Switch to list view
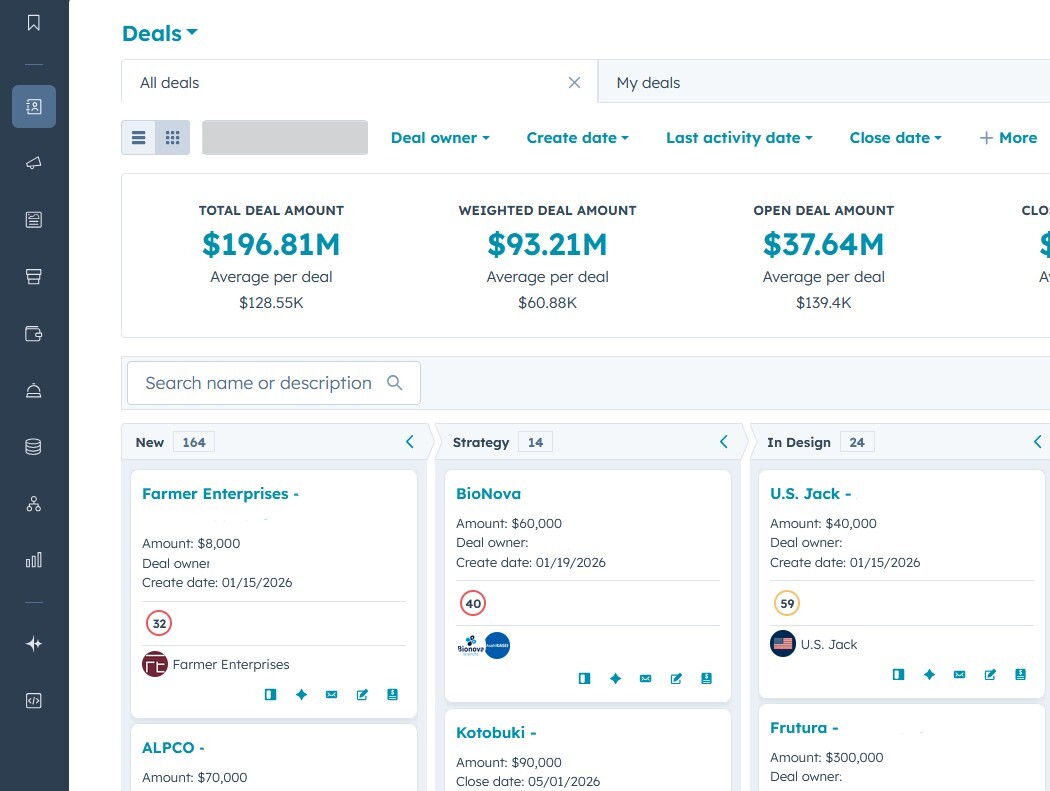The height and width of the screenshot is (791, 1050). (x=139, y=138)
